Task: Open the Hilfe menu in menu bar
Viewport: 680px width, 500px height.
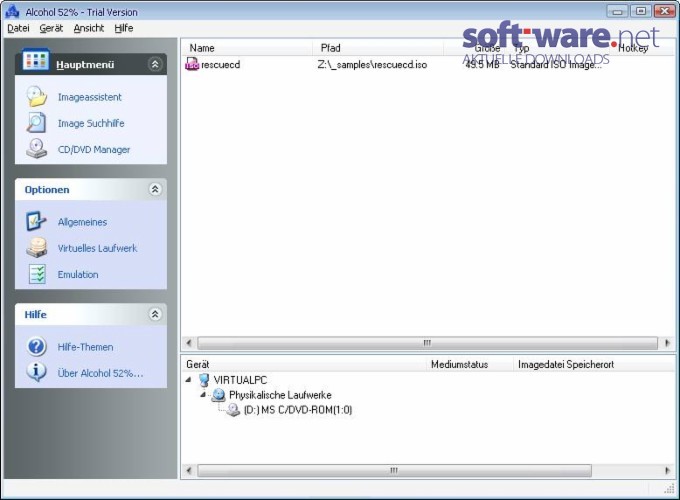Action: point(124,28)
